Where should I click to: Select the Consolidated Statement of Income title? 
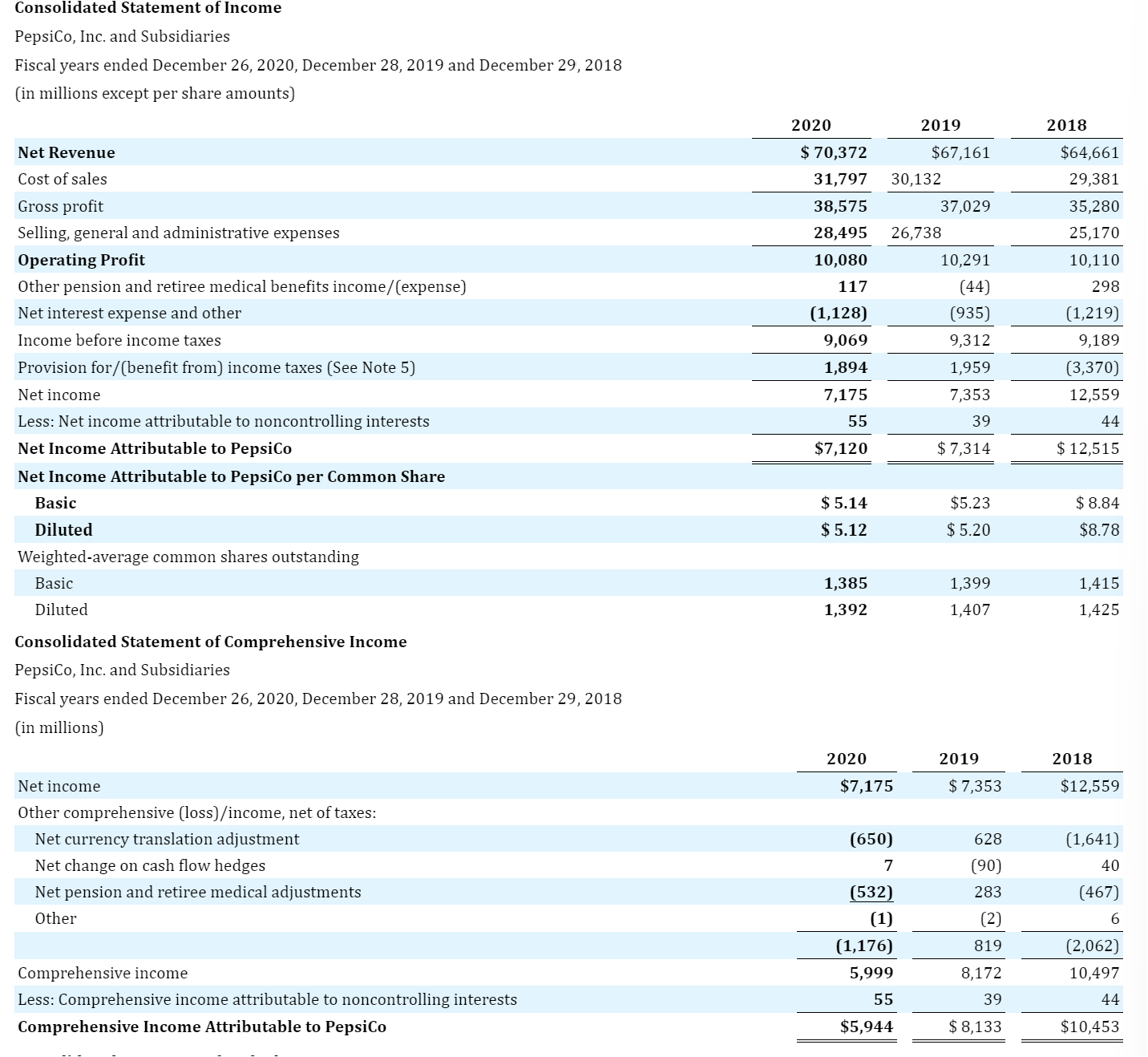coord(148,9)
